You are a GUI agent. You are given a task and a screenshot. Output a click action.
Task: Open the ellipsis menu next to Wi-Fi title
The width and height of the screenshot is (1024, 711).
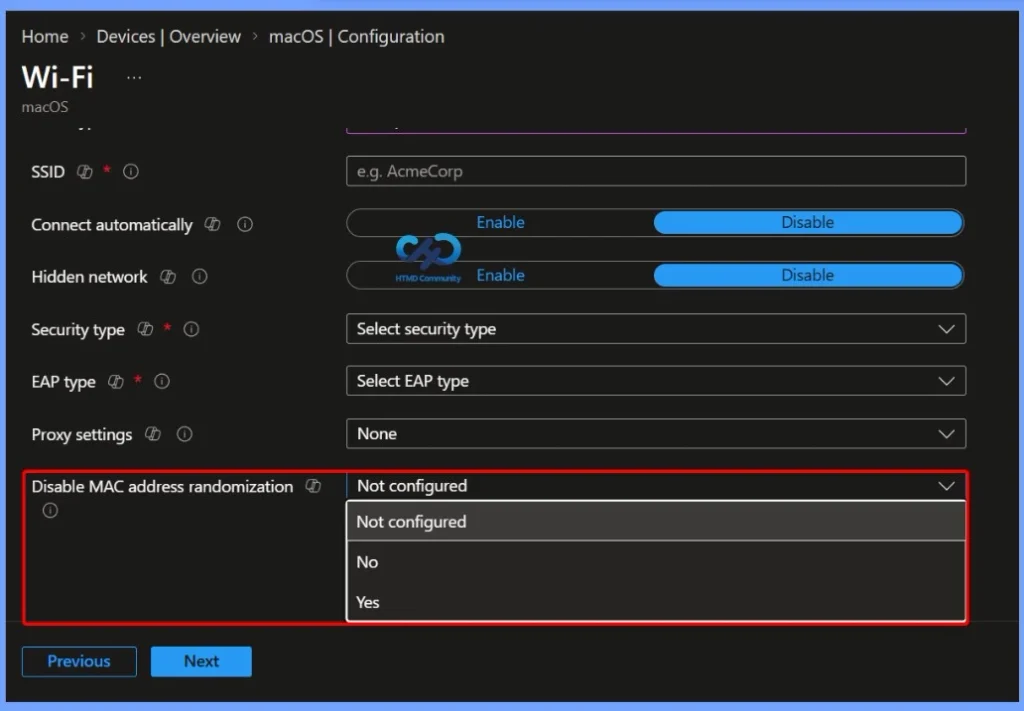point(134,78)
